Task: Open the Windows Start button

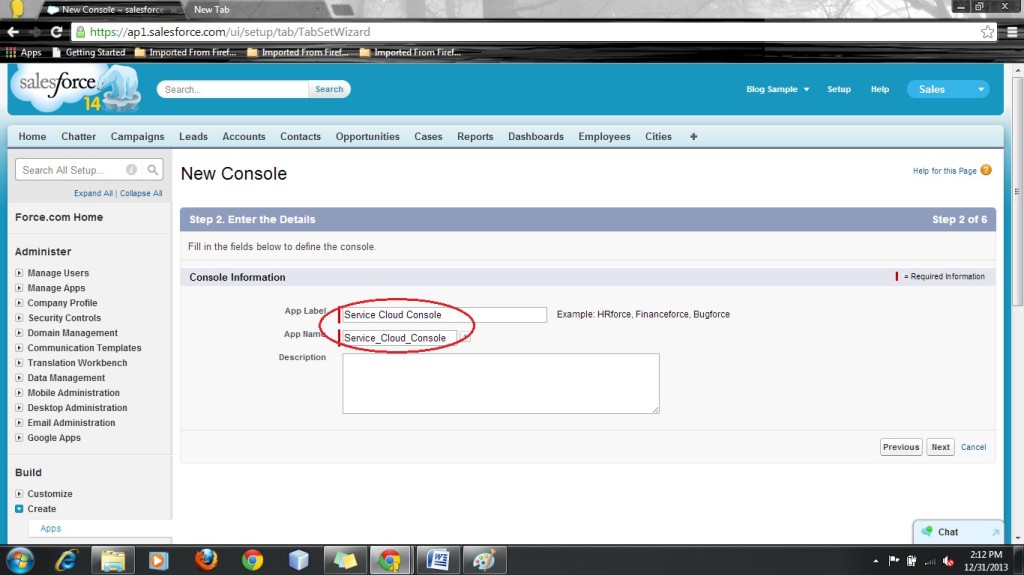Action: coord(20,561)
